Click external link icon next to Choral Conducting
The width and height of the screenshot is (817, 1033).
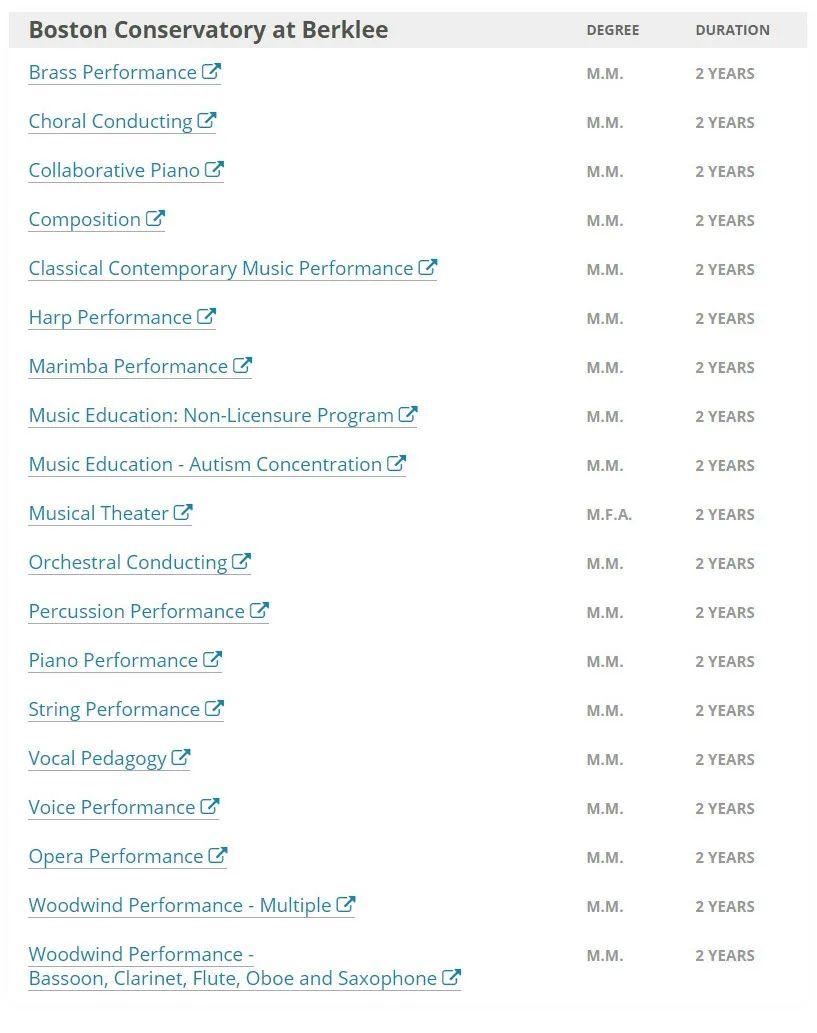point(207,121)
